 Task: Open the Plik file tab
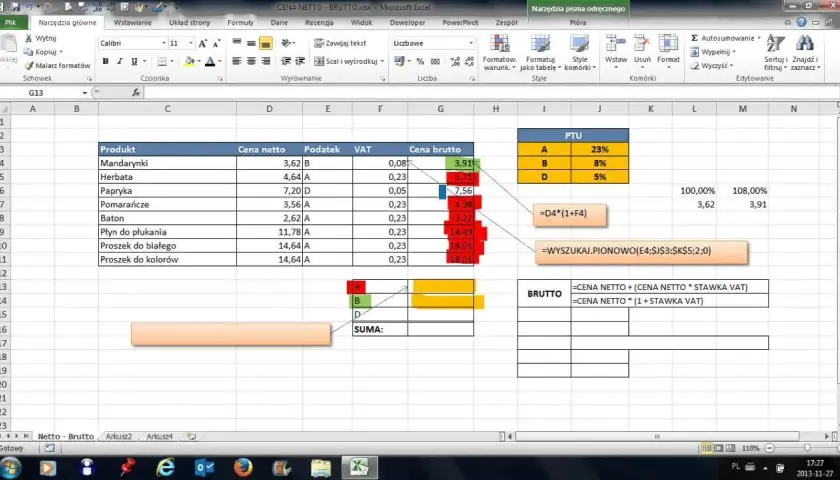coord(10,22)
